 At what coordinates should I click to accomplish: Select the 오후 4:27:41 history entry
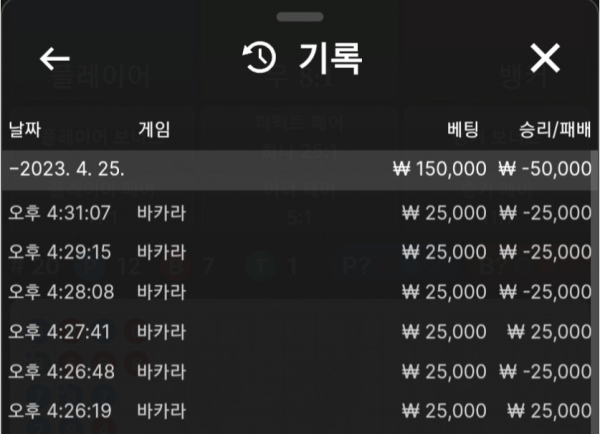[x=300, y=331]
